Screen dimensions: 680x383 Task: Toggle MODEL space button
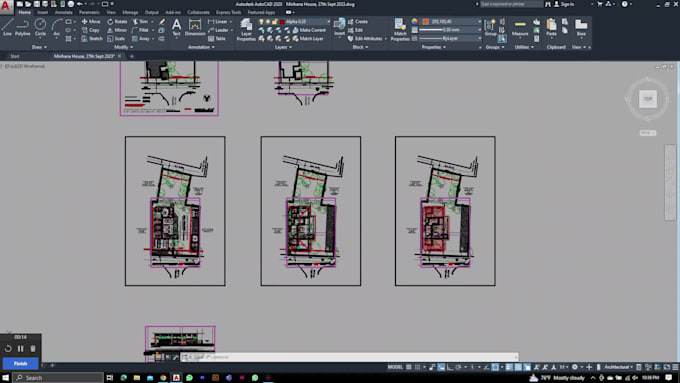[x=395, y=367]
